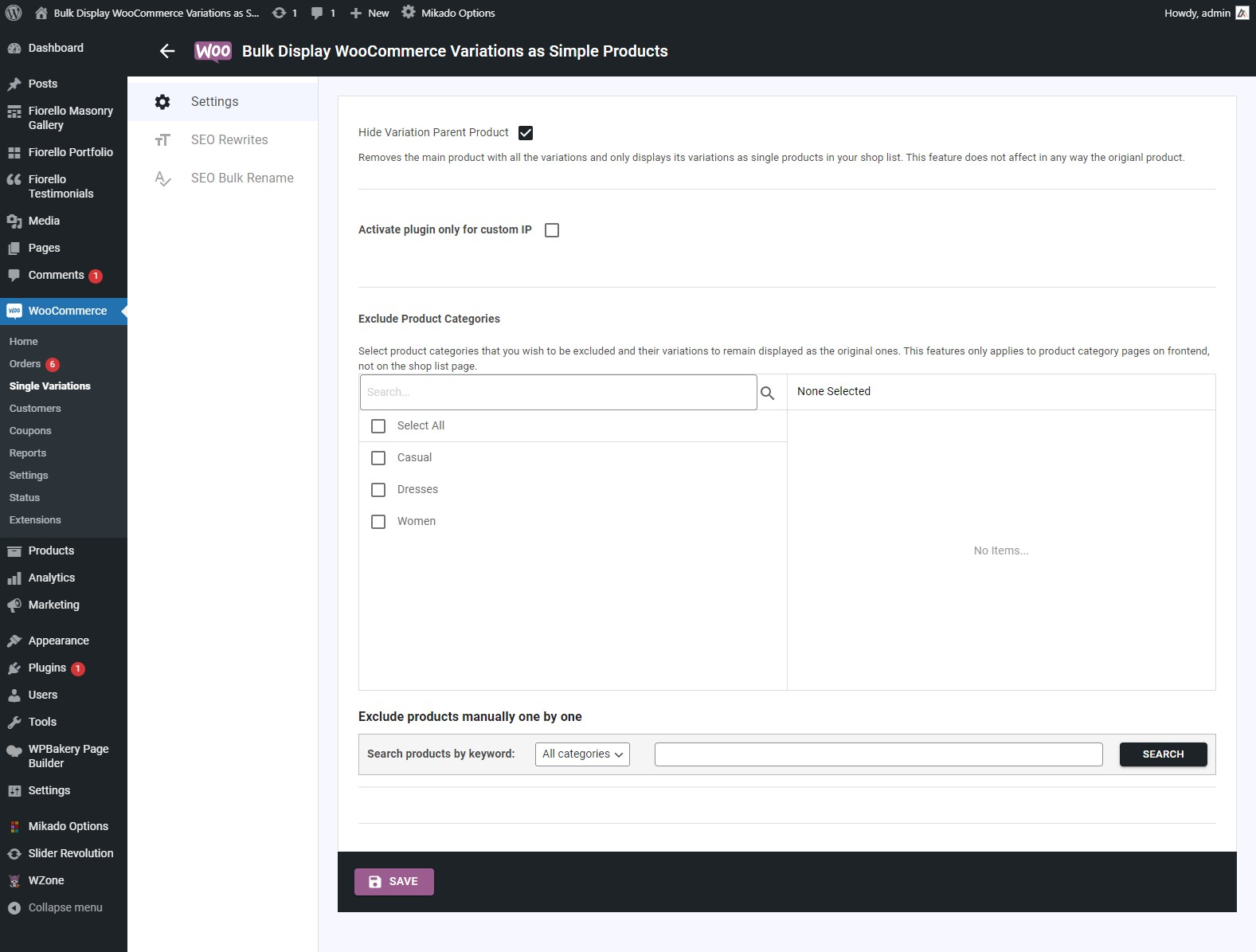Enable Activate plugin only for custom IP
Screen dimensions: 1256x952
[x=552, y=230]
